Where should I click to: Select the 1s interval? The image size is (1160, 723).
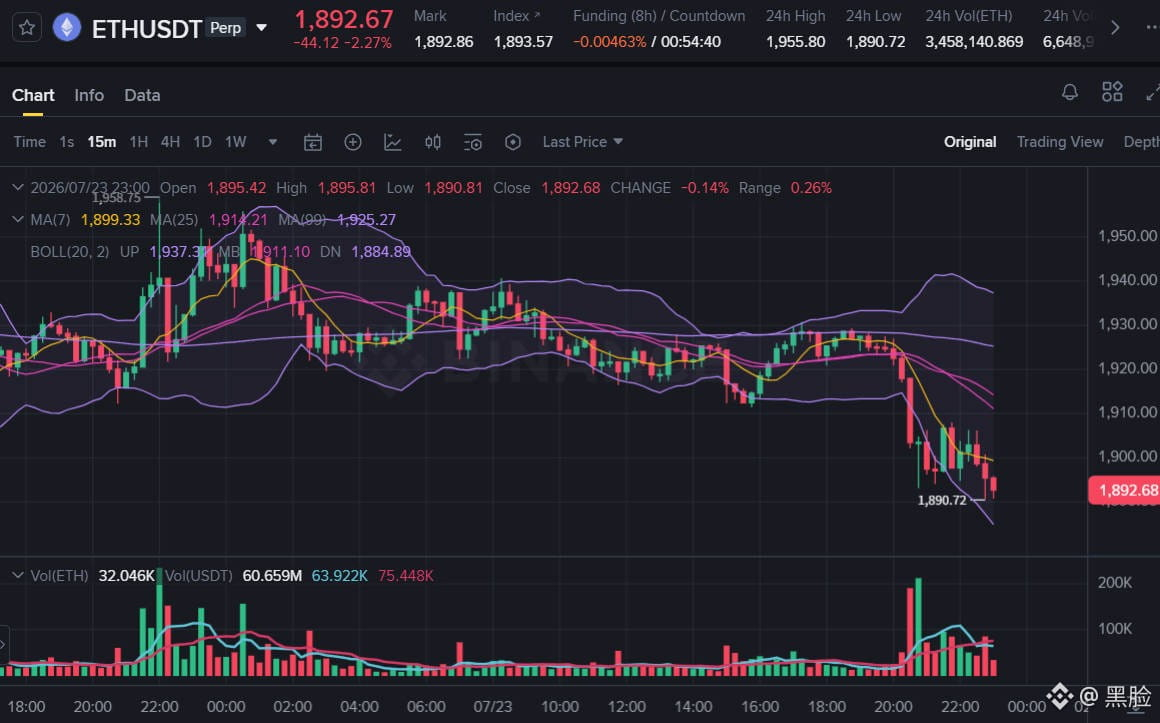pos(67,142)
